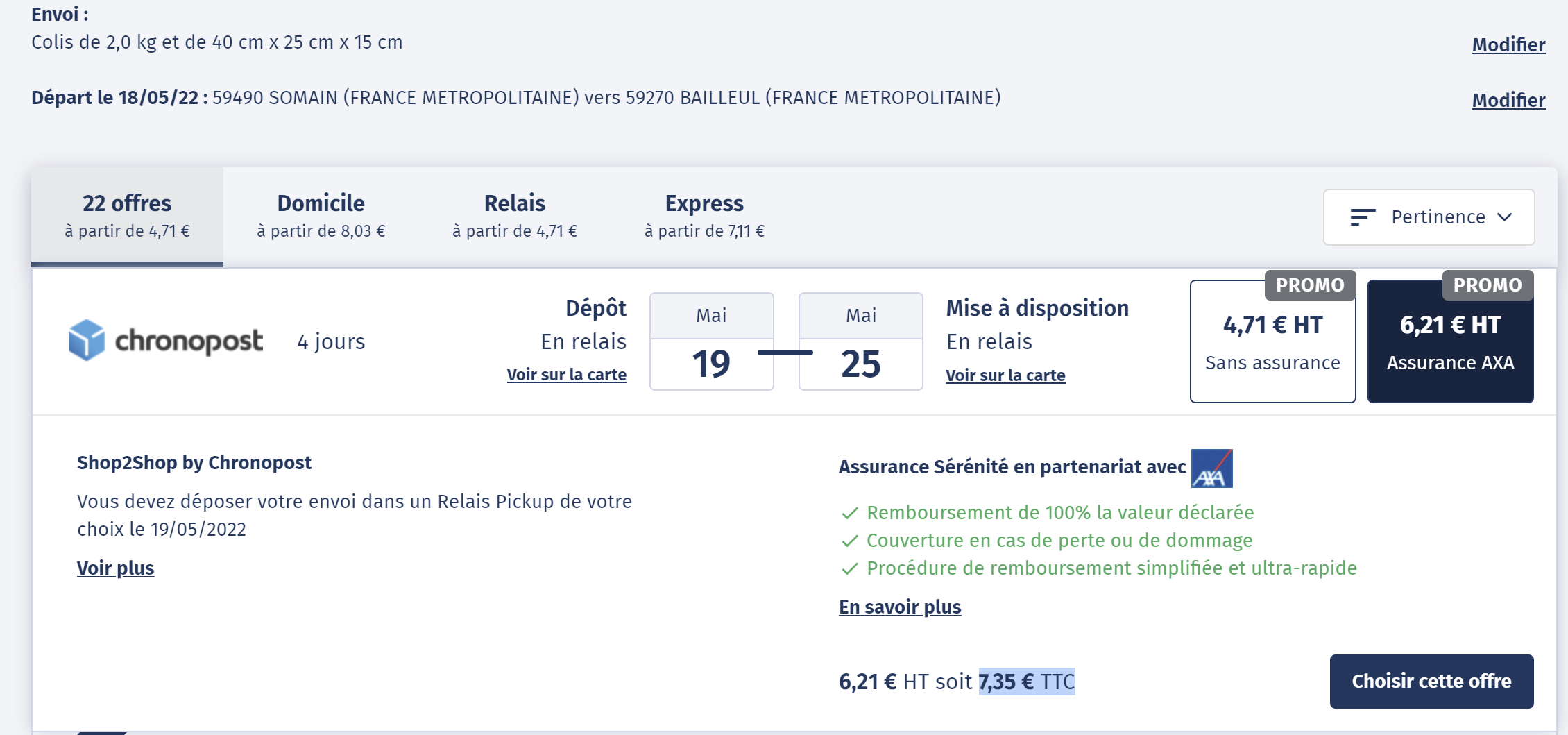
Task: Click the Mai 25 delivery date box
Action: pyautogui.click(x=860, y=341)
